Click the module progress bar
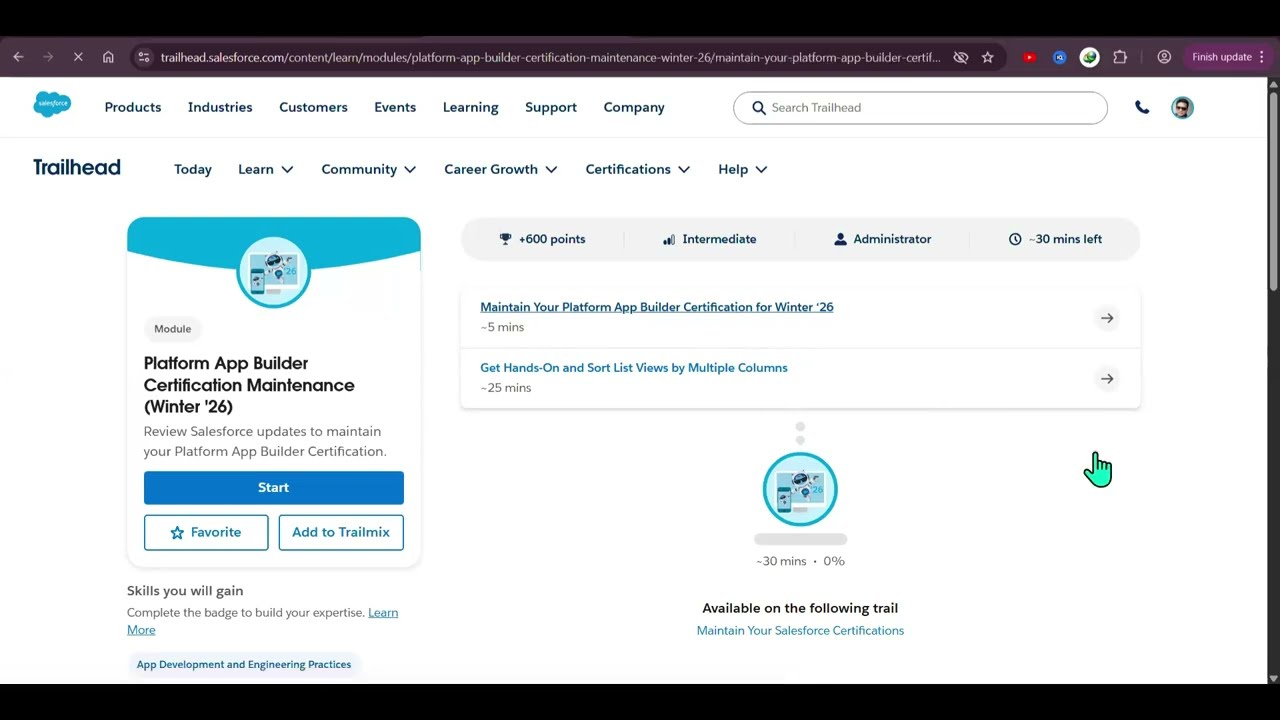 pyautogui.click(x=800, y=539)
